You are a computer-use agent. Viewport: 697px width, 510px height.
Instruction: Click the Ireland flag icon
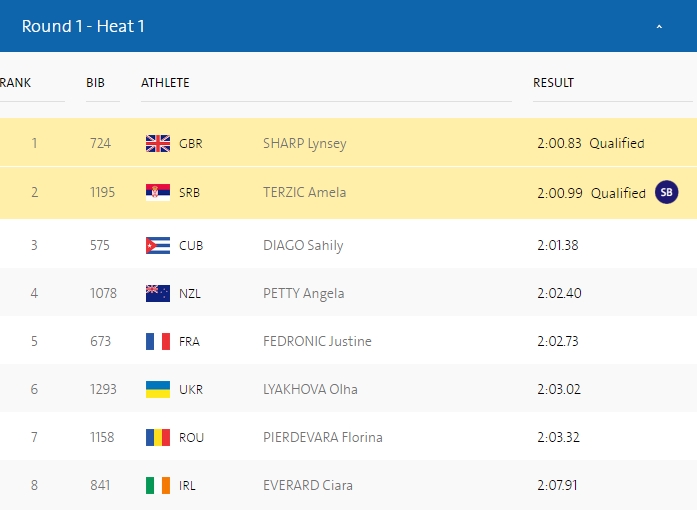click(x=158, y=485)
